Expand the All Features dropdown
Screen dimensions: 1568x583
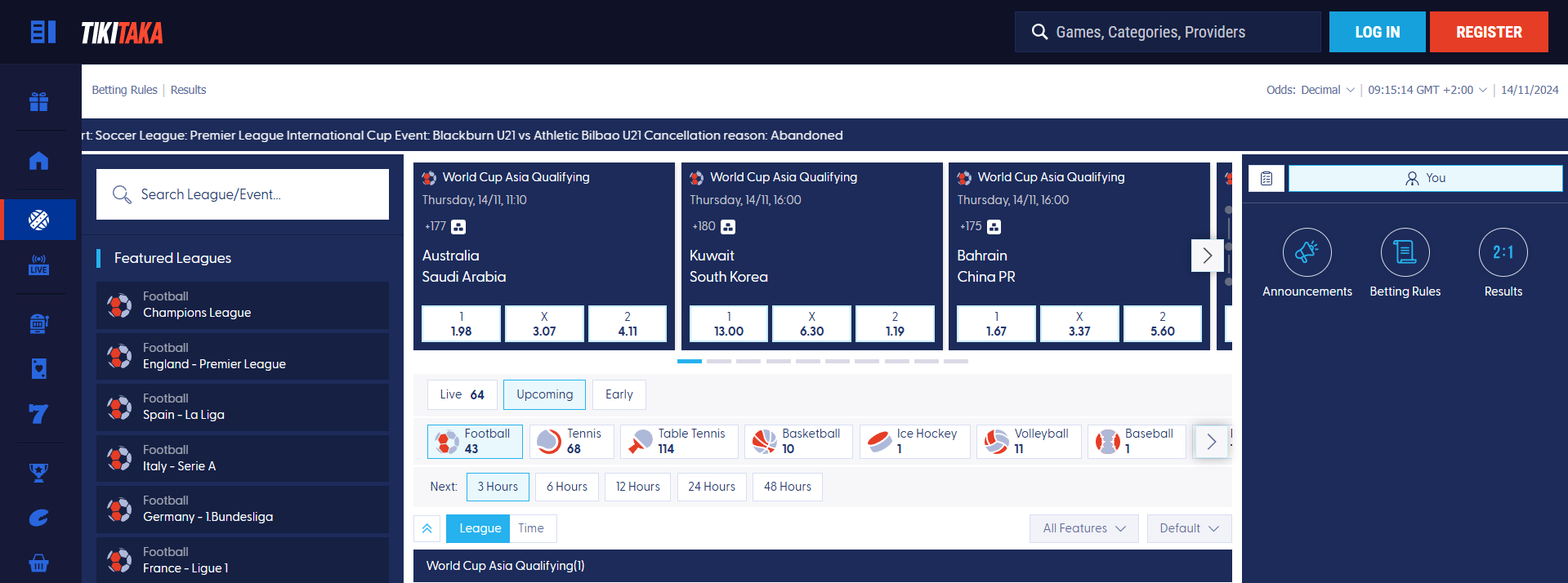pos(1083,528)
